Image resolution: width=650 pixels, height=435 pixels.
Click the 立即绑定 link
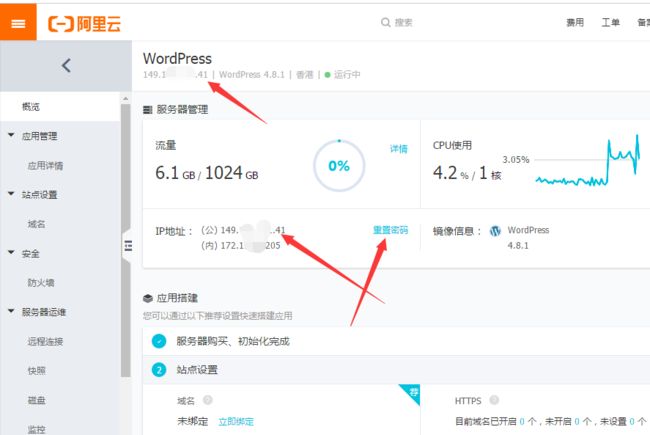point(236,422)
